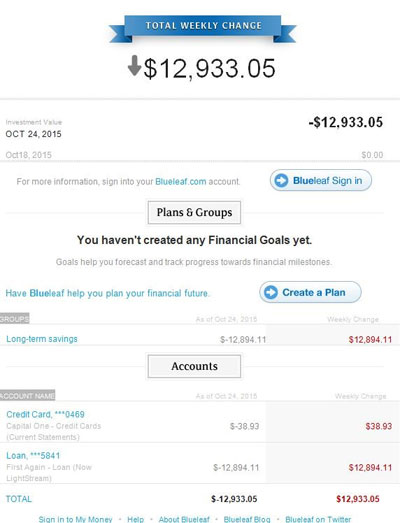Open Loan ***5841 account
Image resolution: width=400 pixels, height=523 pixels.
click(33, 455)
